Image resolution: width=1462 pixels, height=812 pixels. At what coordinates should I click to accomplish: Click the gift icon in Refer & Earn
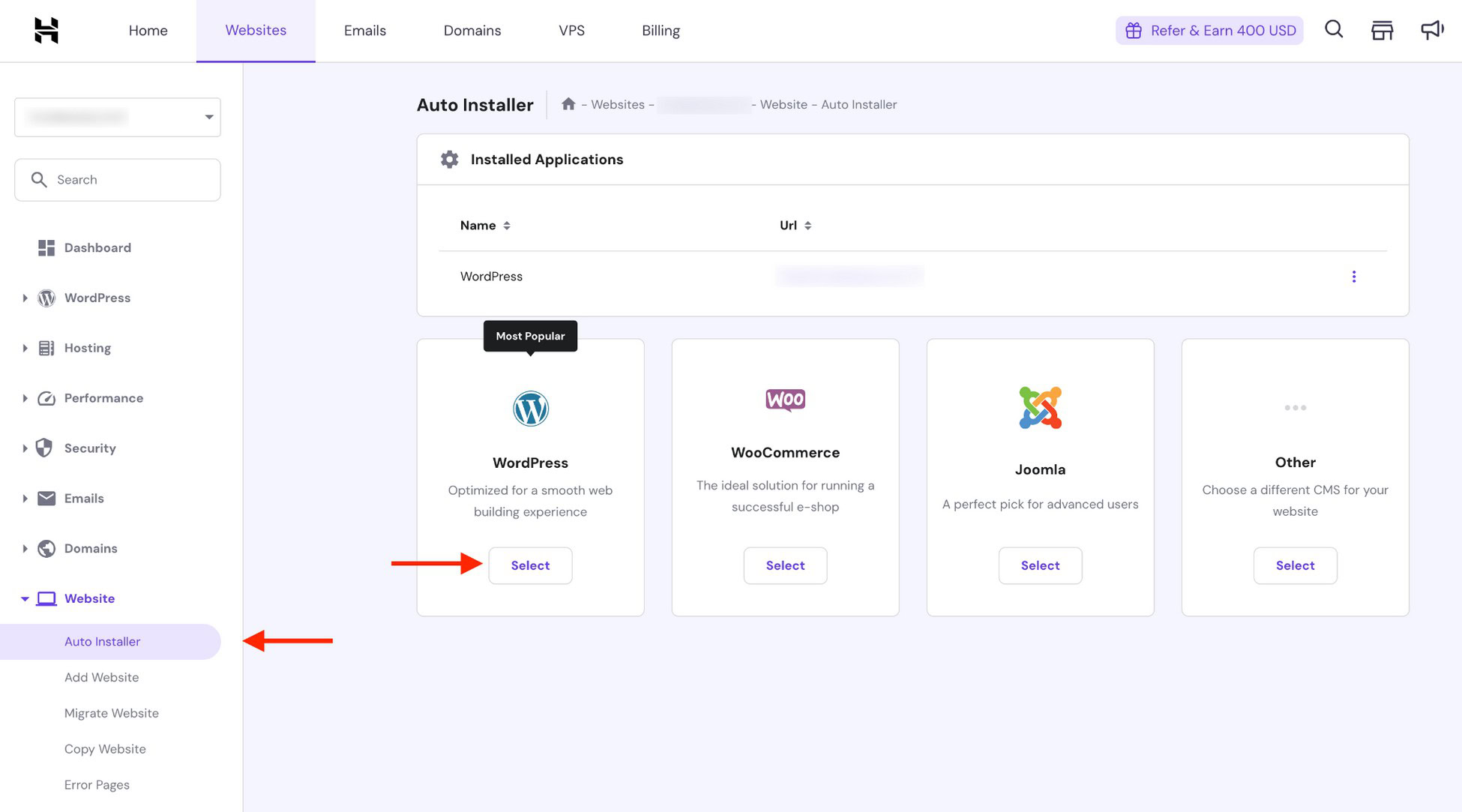pyautogui.click(x=1134, y=31)
